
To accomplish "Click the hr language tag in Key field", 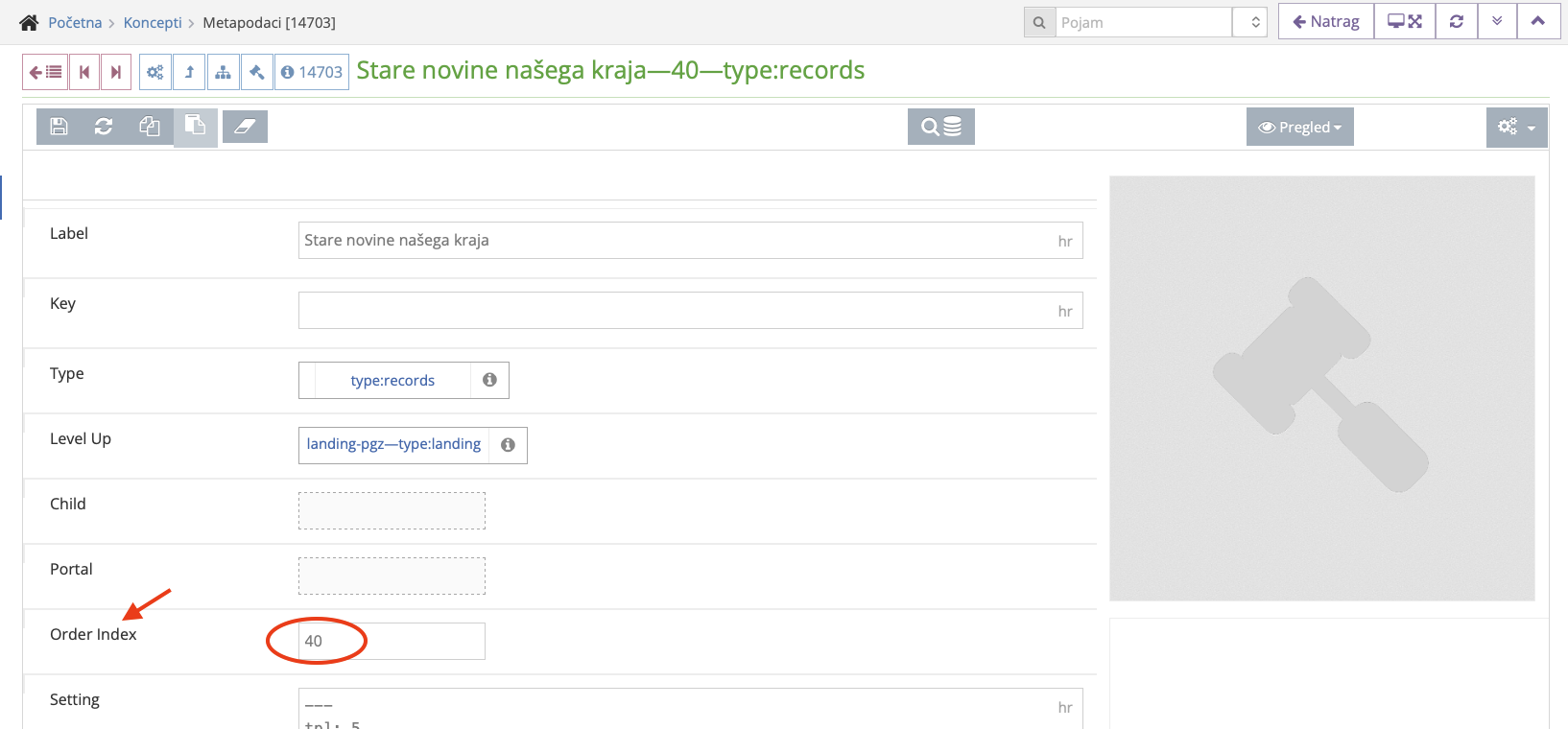I will 1065,312.
